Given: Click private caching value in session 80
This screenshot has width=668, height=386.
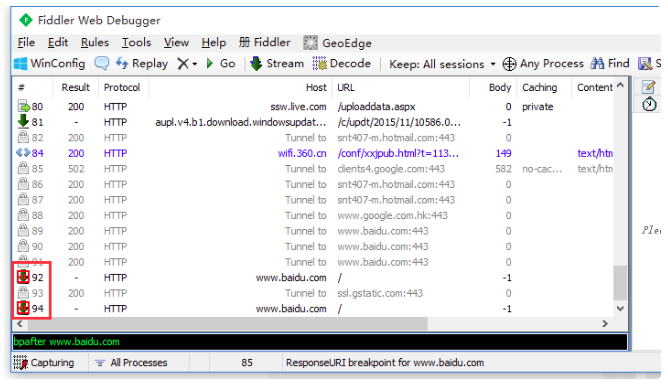Looking at the screenshot, I should [x=538, y=107].
